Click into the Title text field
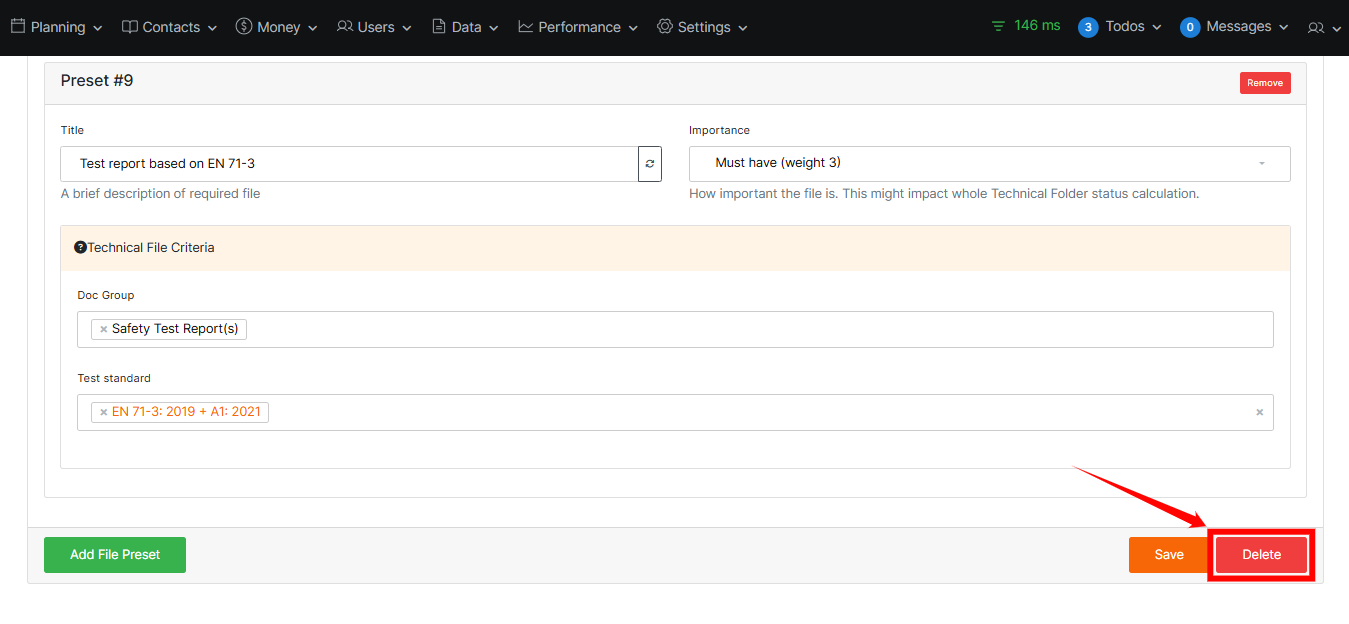Viewport: 1349px width, 624px height. pos(349,164)
